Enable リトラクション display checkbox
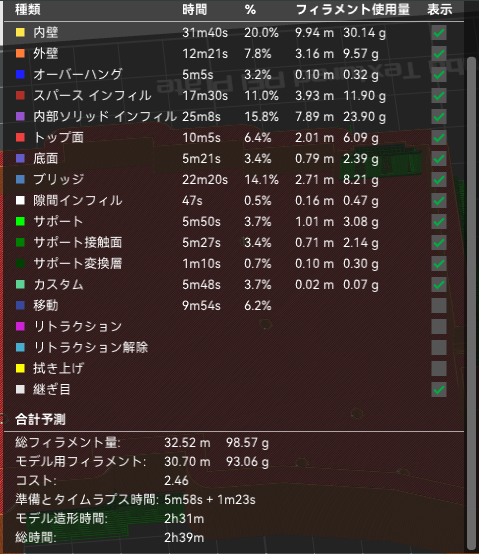This screenshot has width=479, height=554. pyautogui.click(x=439, y=326)
